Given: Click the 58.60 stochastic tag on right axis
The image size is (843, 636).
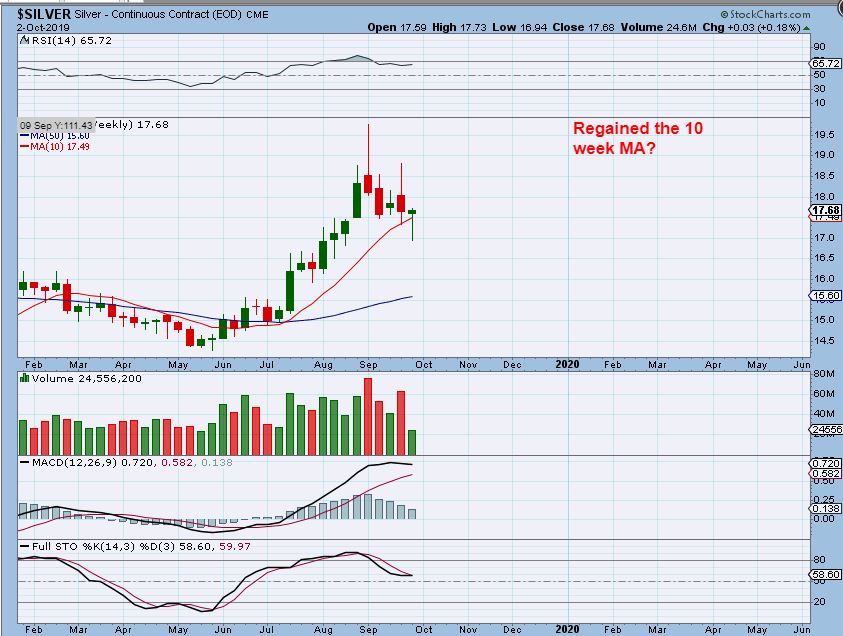Looking at the screenshot, I should coord(826,575).
